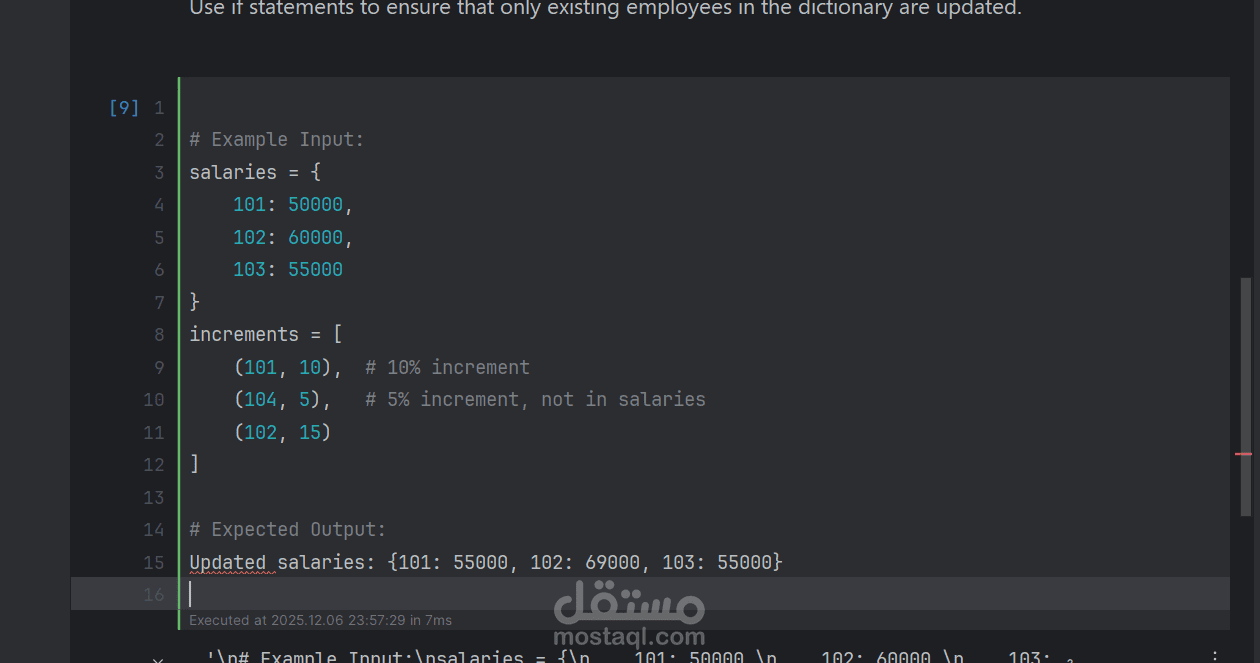This screenshot has height=663, width=1260.
Task: Click the vertical scrollbar thumb of the notebook
Action: tap(1245, 397)
